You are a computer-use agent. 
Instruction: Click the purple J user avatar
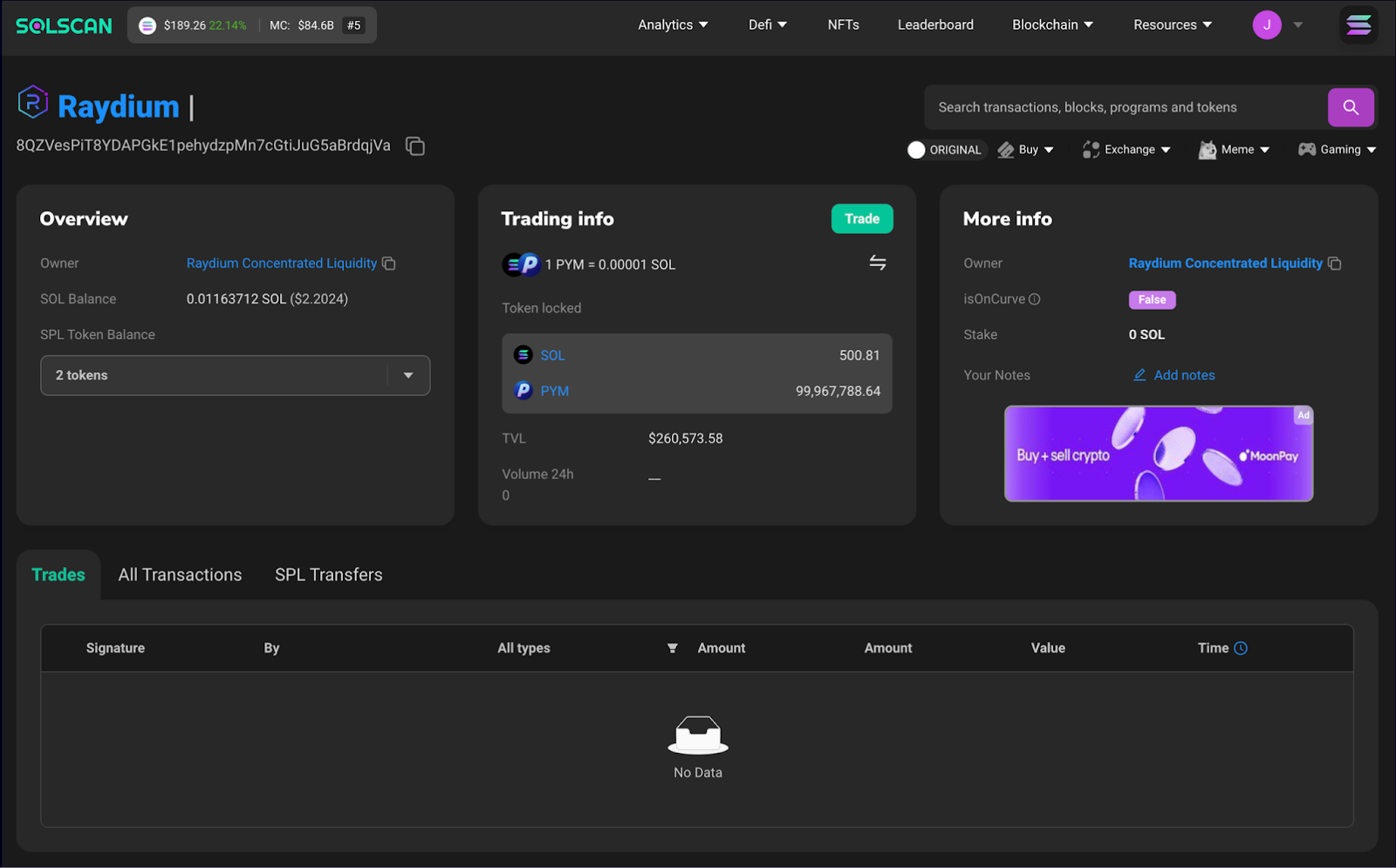(x=1267, y=25)
